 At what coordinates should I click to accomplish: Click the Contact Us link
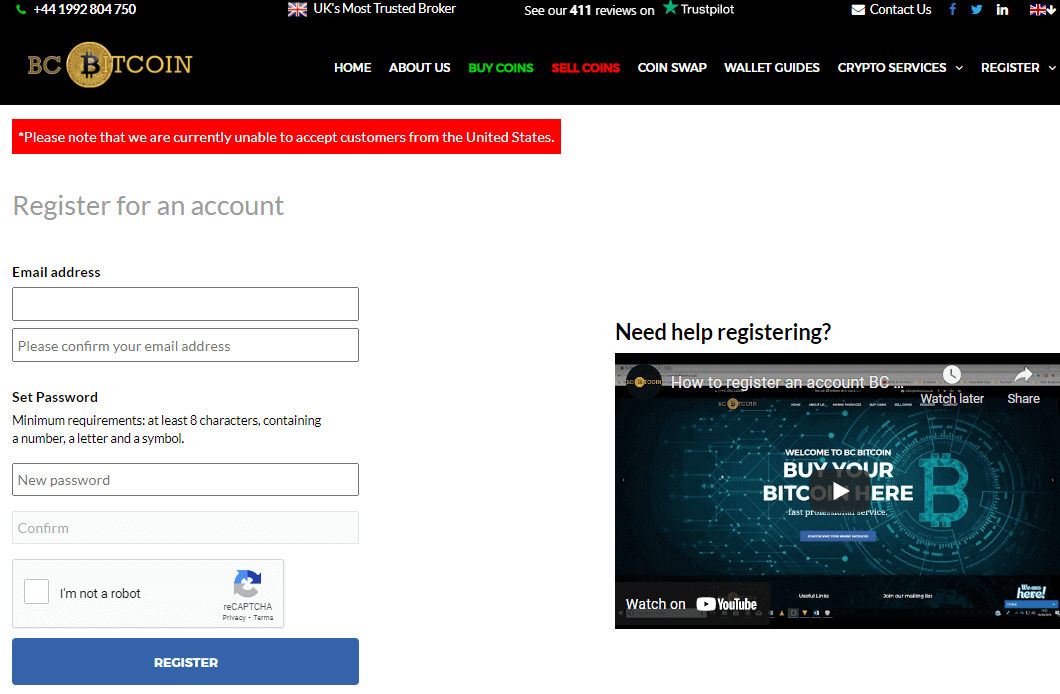[x=900, y=9]
